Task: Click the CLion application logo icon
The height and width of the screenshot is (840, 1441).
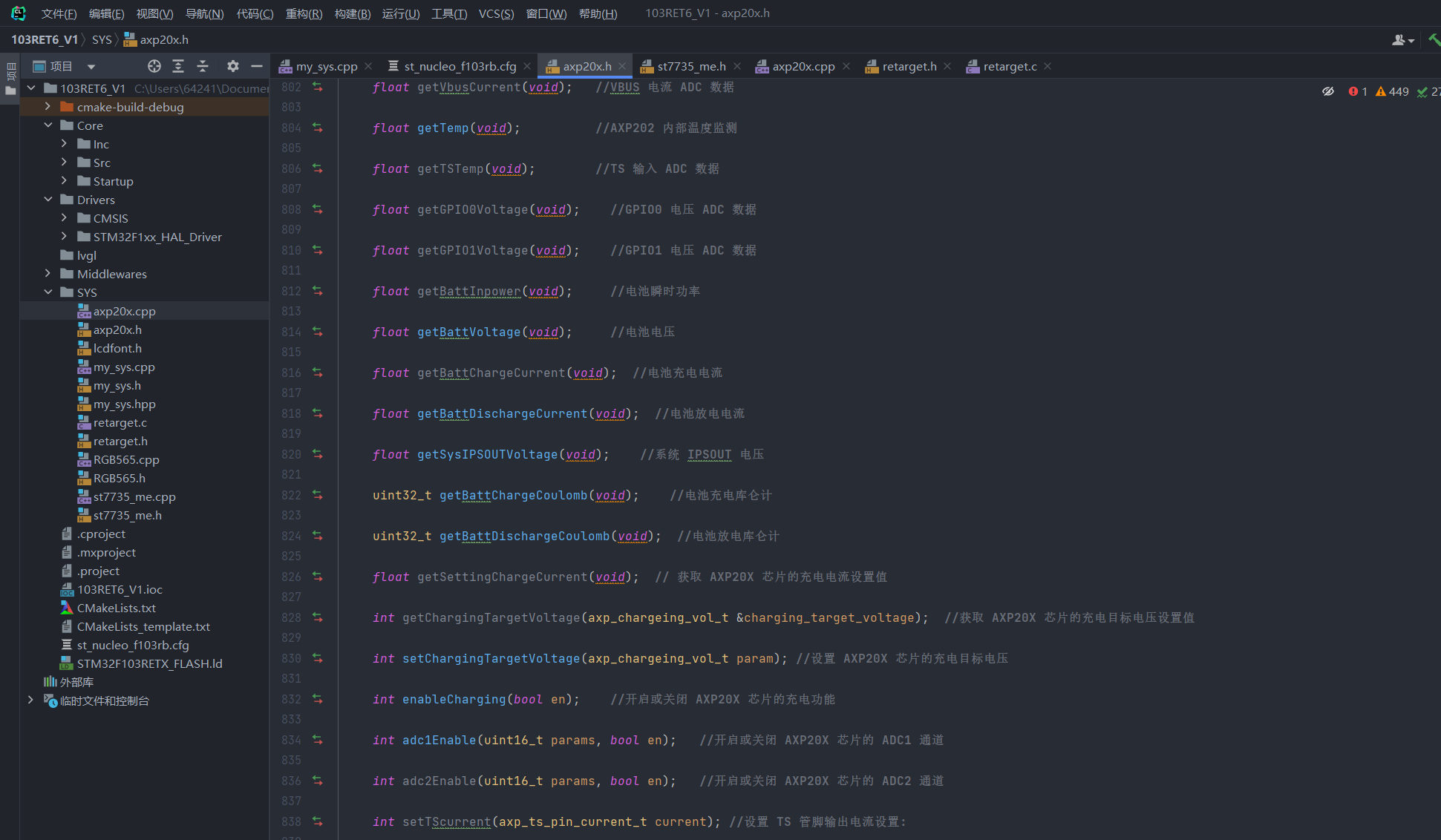Action: (x=18, y=13)
